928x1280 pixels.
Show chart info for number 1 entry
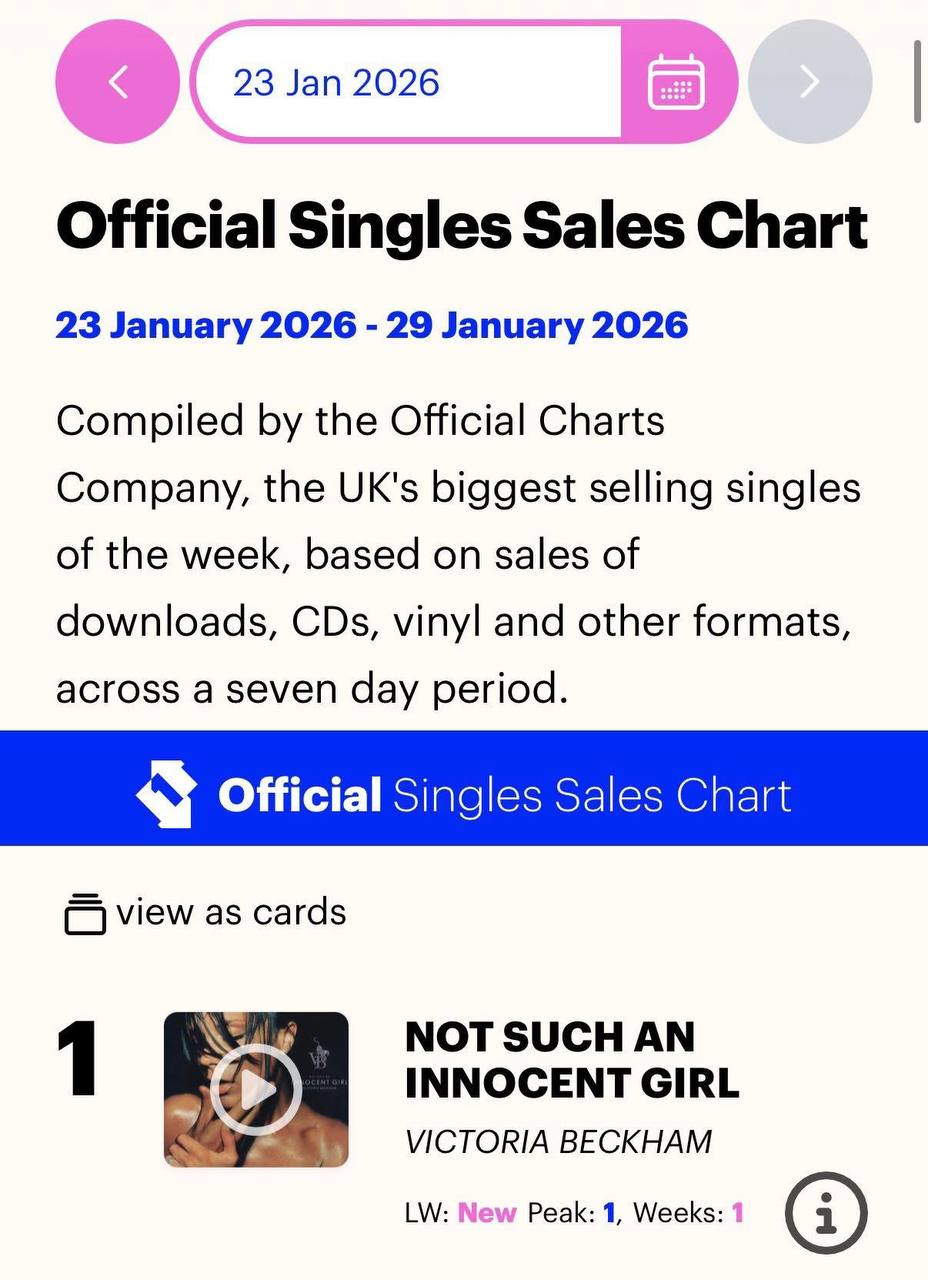(825, 1214)
